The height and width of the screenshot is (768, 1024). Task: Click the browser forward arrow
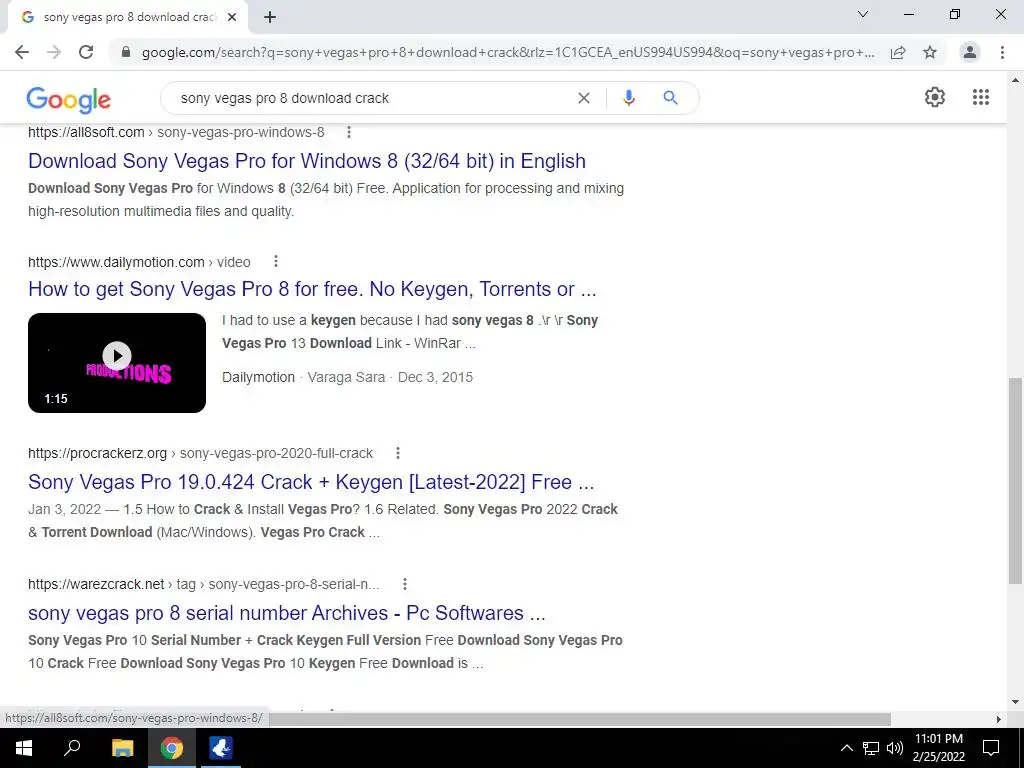point(54,52)
